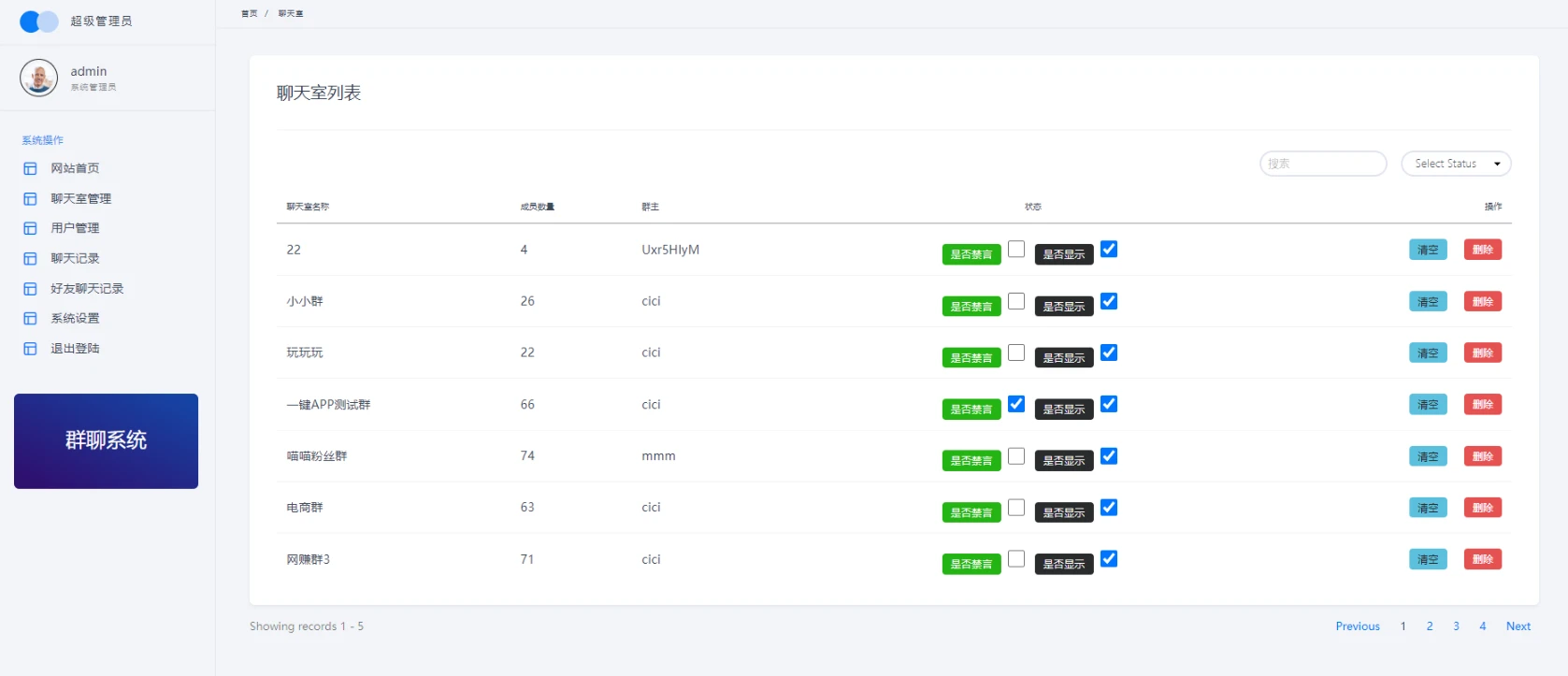
Task: Uncheck 是否显示 checkbox for 喵喵粉丝群
Action: [x=1109, y=456]
